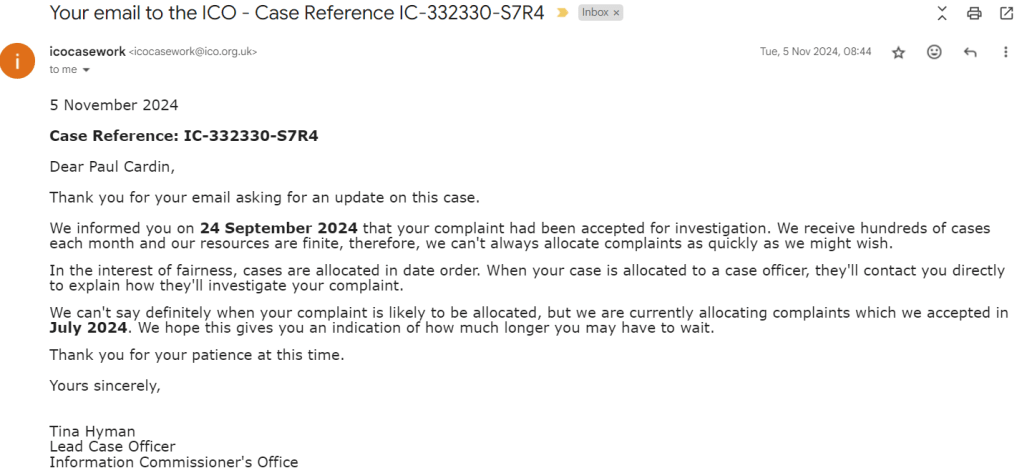Viewport: 1022px width, 473px height.
Task: Click the bold text July 2024
Action: [x=88, y=328]
